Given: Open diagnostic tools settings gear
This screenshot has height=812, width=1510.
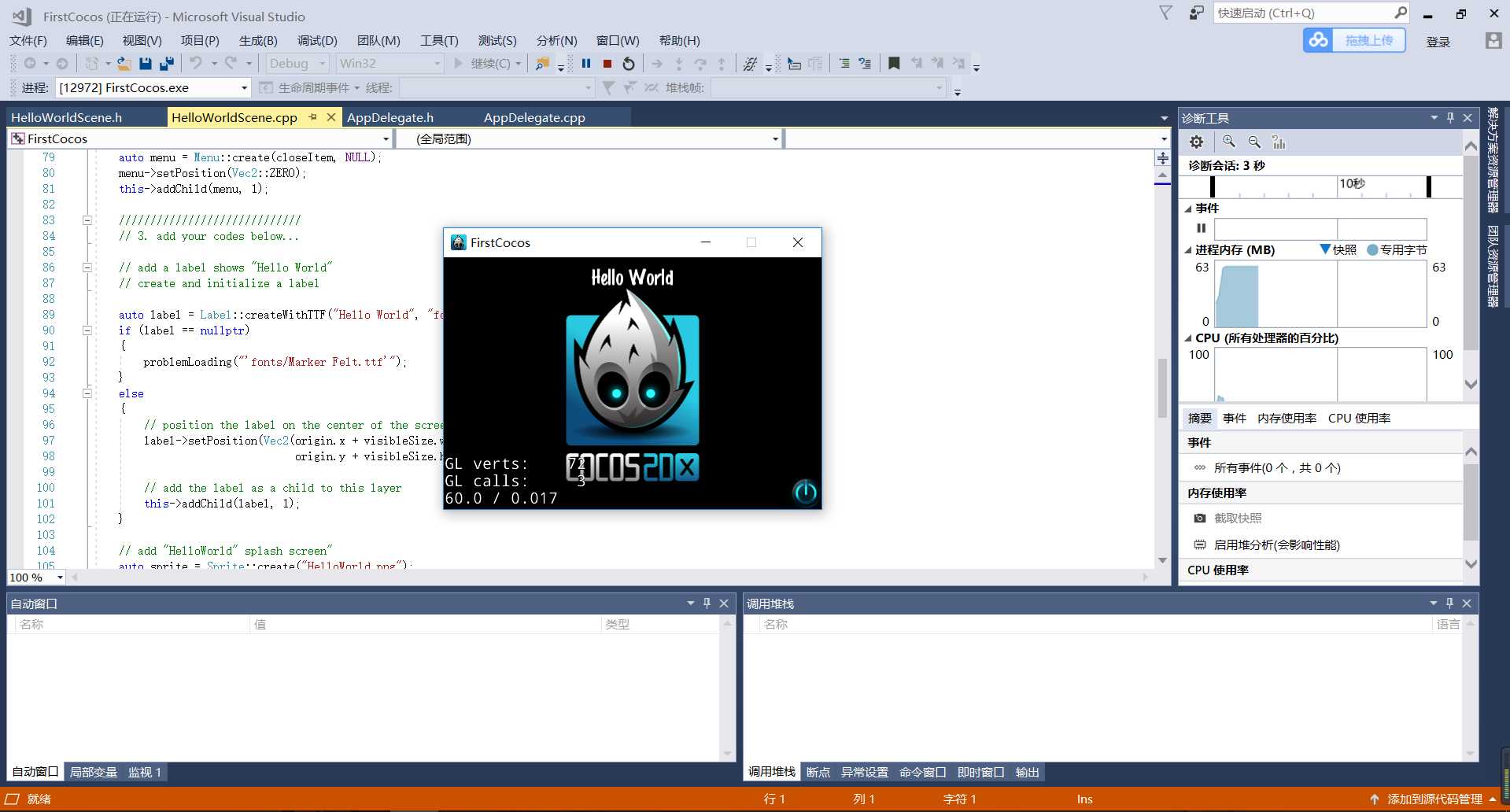Looking at the screenshot, I should pos(1196,142).
